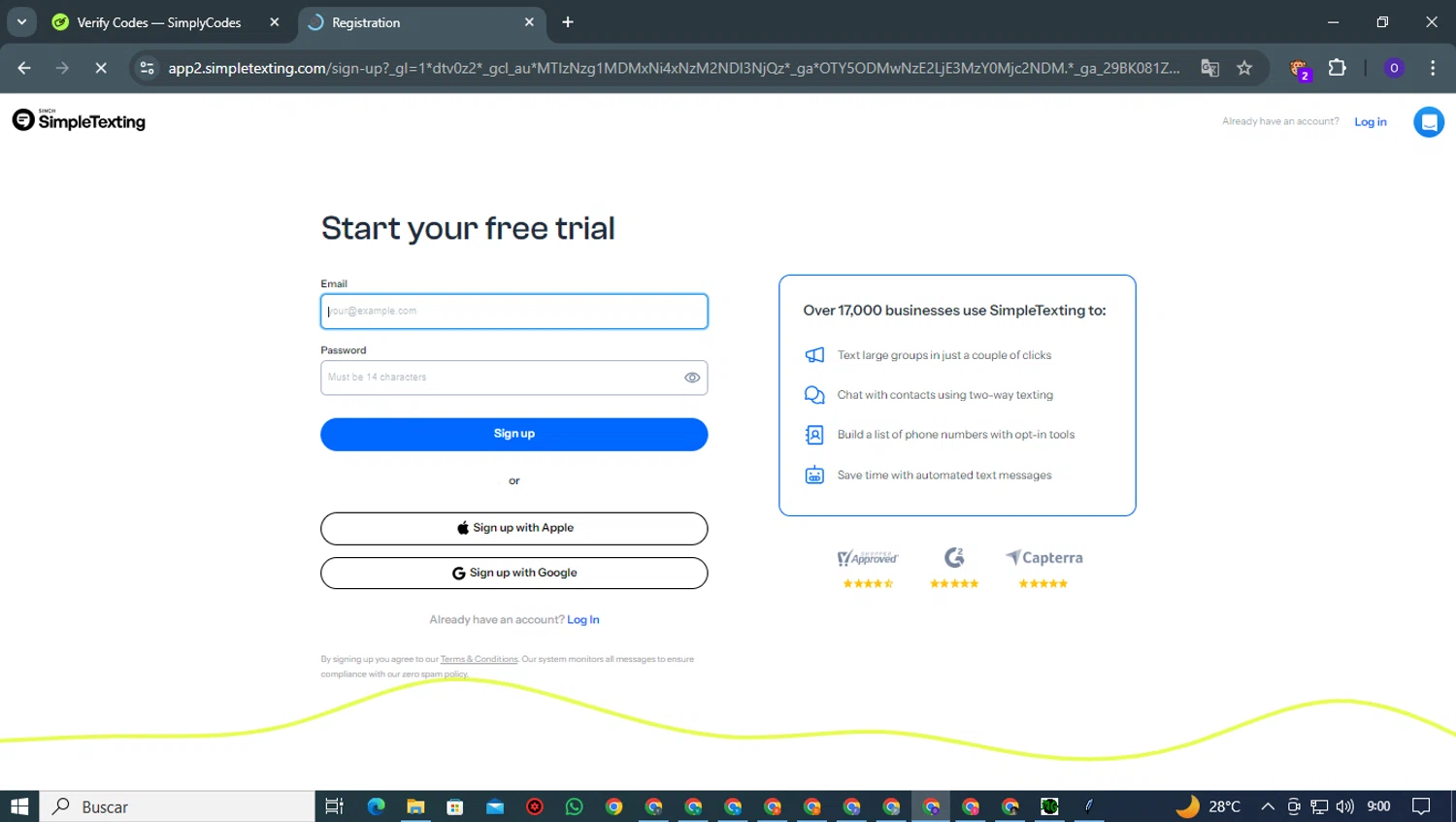1456x822 pixels.
Task: Click the Shopper Approved rating badge
Action: coord(868,568)
